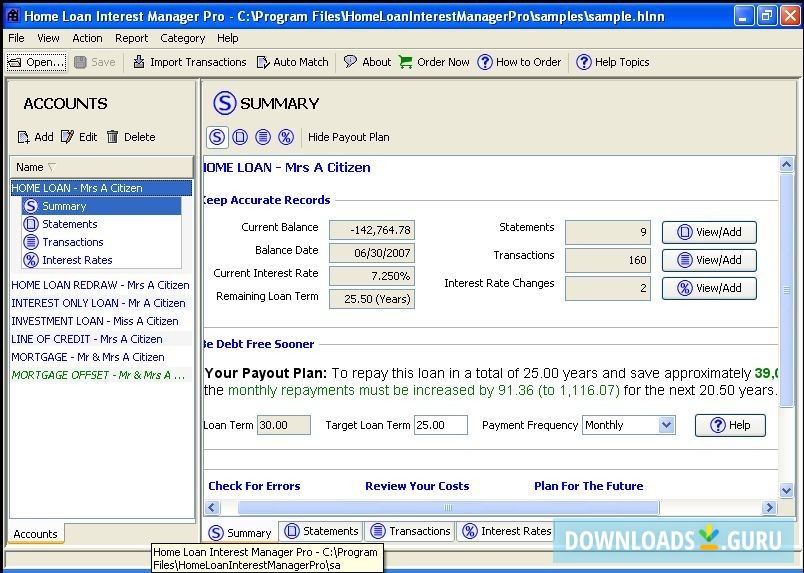
Task: Click the Review Your Costs heading
Action: (x=417, y=486)
